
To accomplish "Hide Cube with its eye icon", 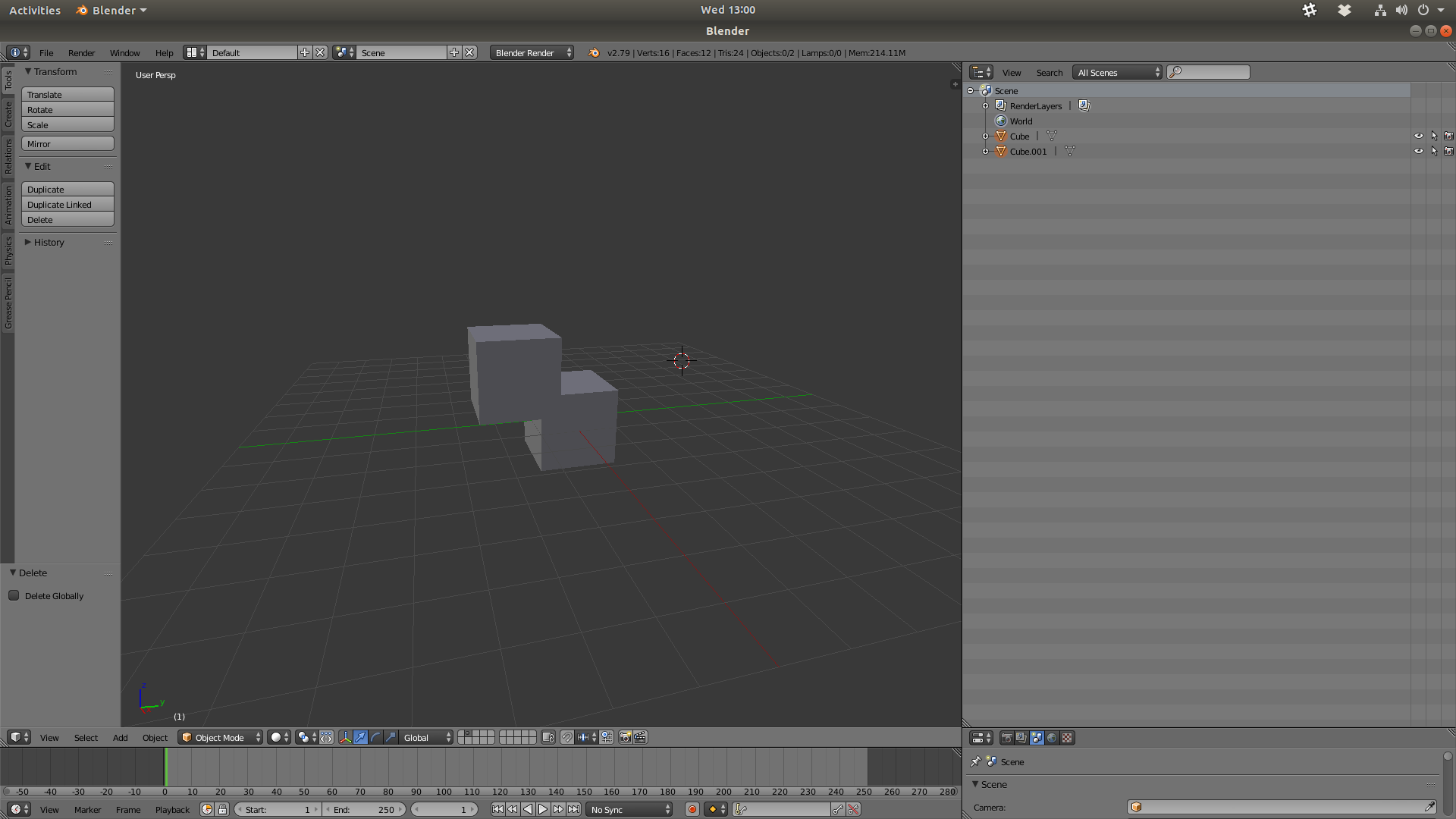I will coord(1418,136).
